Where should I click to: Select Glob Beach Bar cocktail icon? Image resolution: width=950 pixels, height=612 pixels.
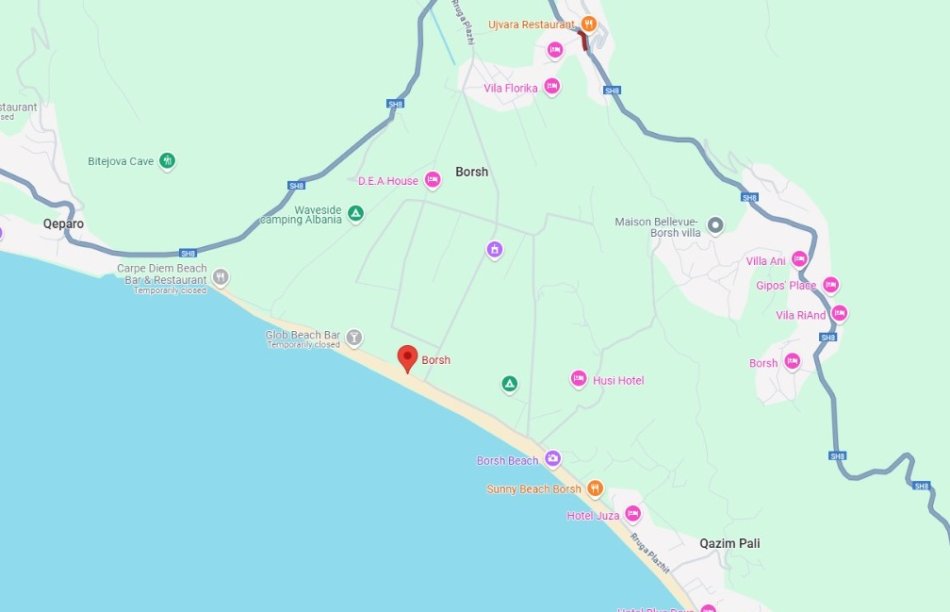(354, 338)
